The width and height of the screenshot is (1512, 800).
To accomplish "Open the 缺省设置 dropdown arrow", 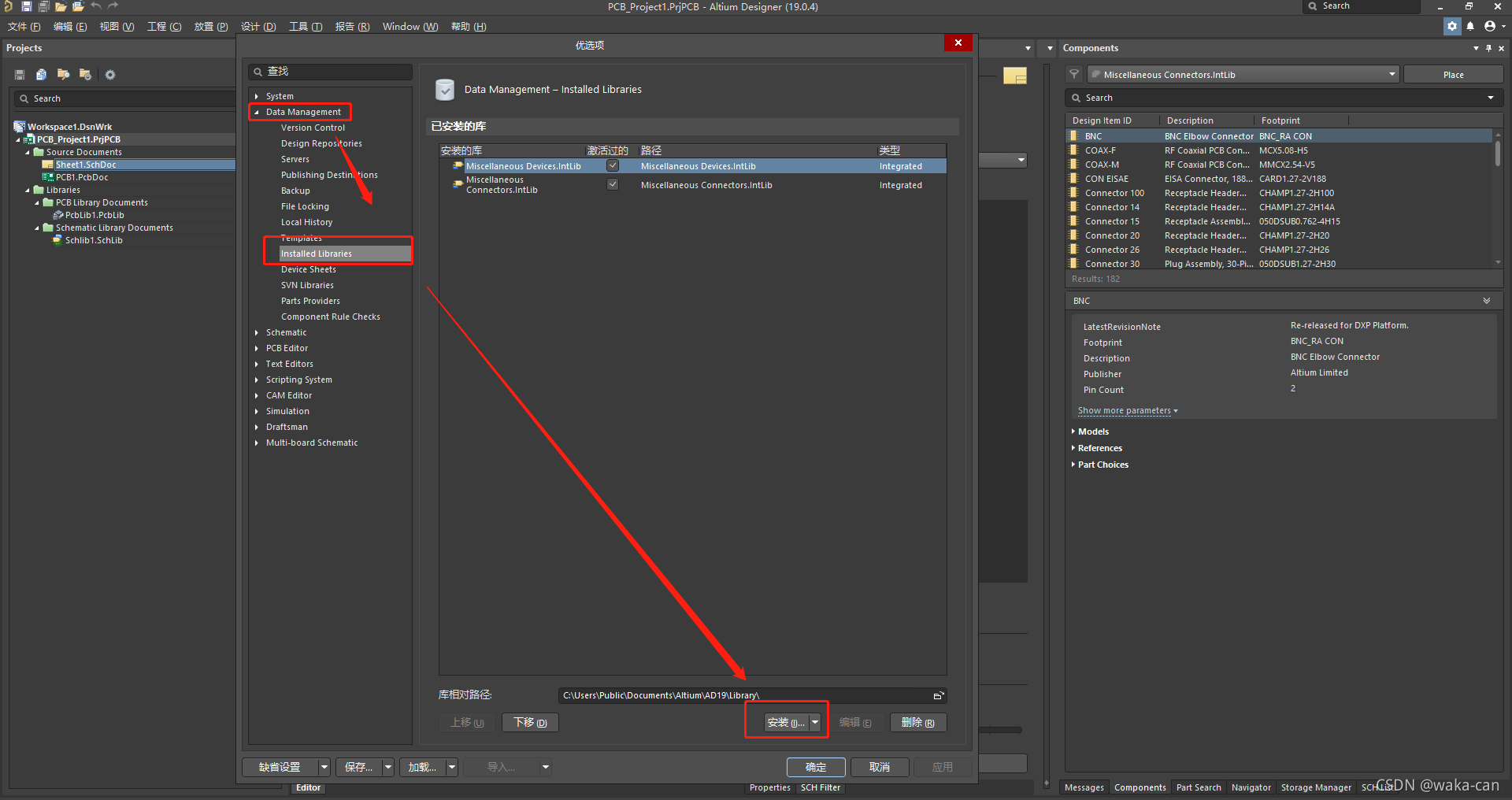I will [x=324, y=767].
